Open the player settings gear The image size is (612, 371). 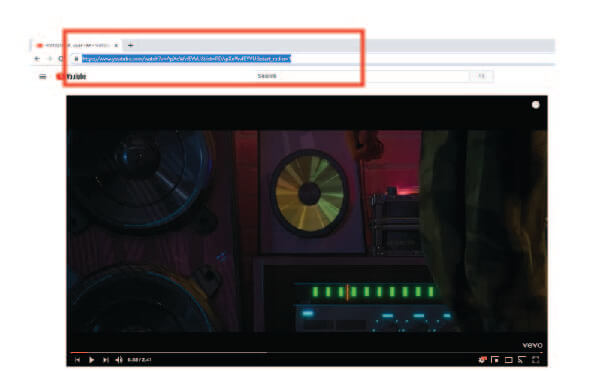(482, 360)
